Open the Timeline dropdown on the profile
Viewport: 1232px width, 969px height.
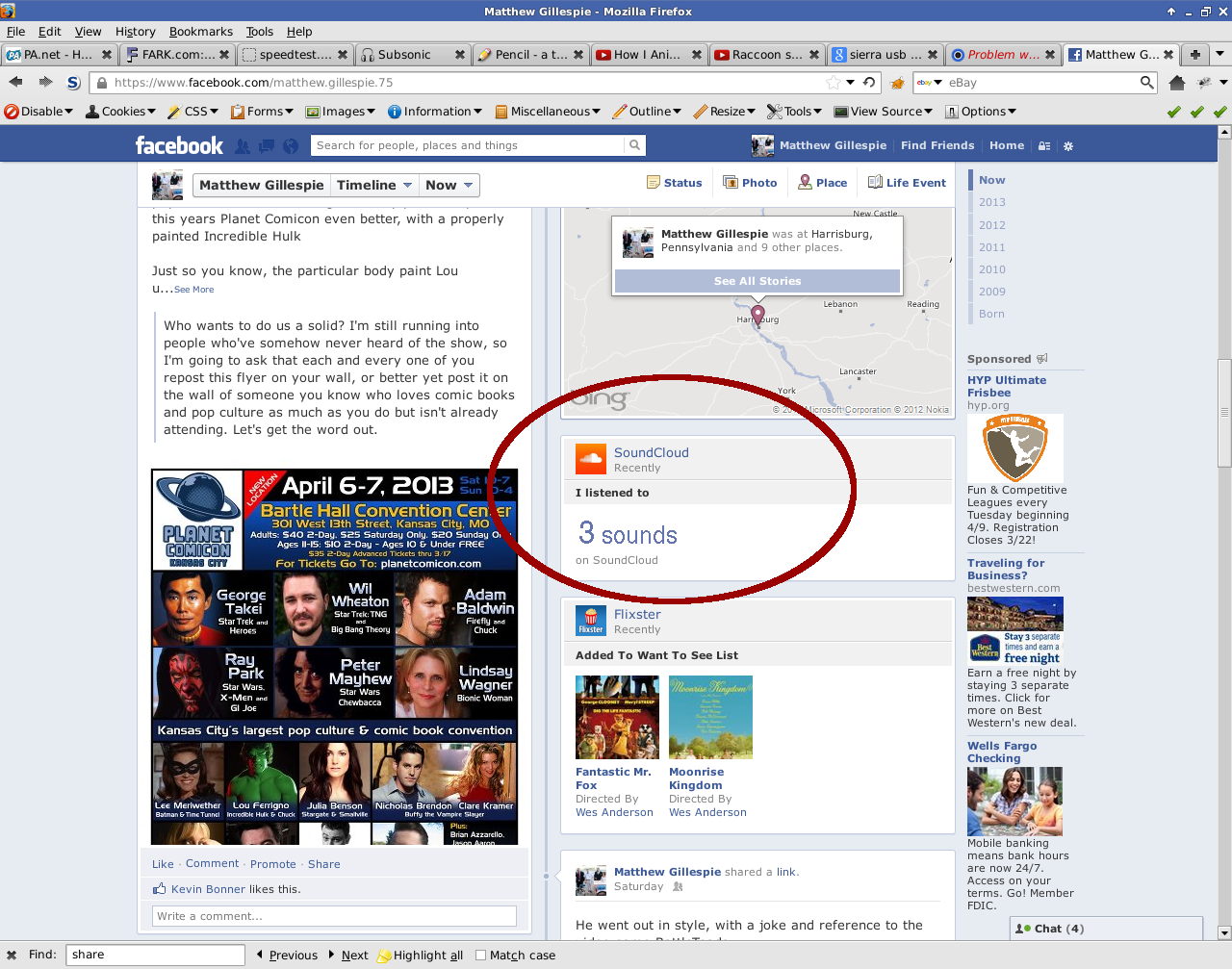point(375,185)
